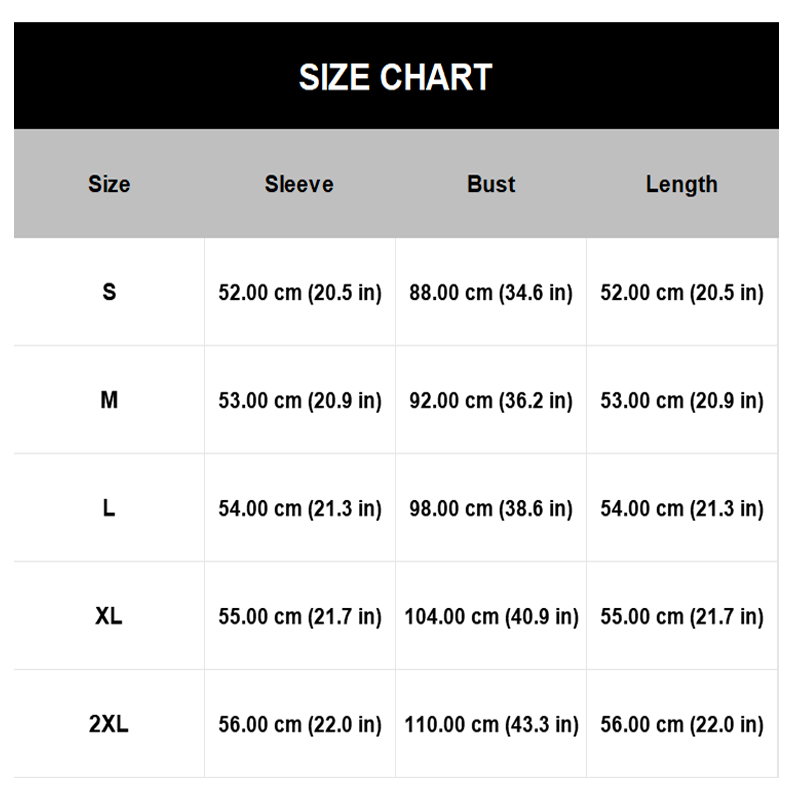
Task: Choose the XL size row label
Action: click(x=109, y=616)
